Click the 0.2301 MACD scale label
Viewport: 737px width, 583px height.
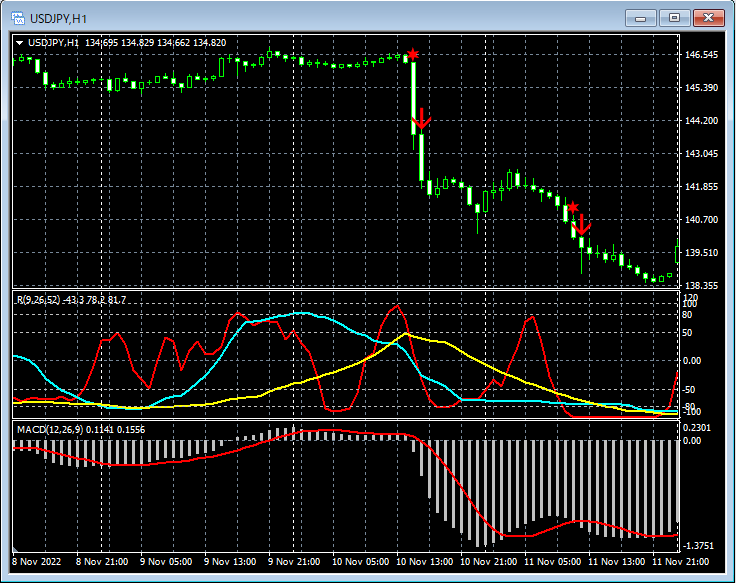click(x=698, y=429)
